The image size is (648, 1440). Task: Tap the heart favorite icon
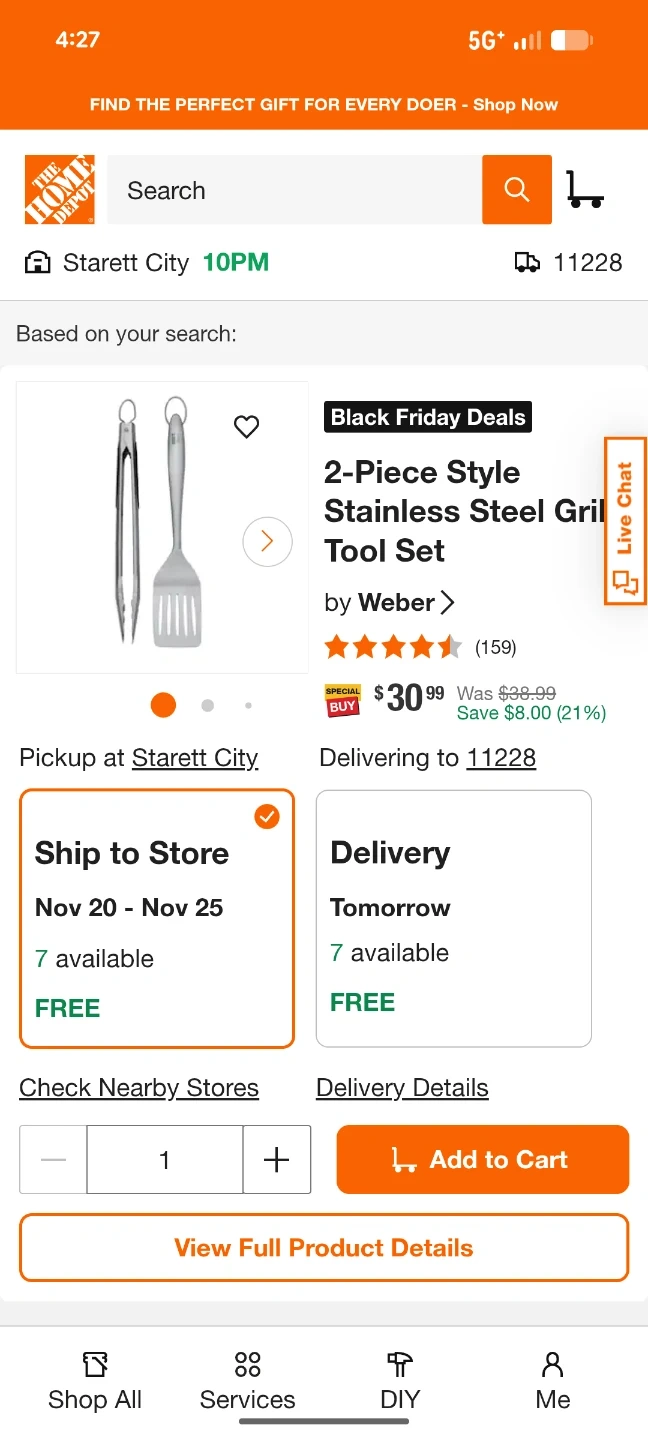(x=246, y=427)
